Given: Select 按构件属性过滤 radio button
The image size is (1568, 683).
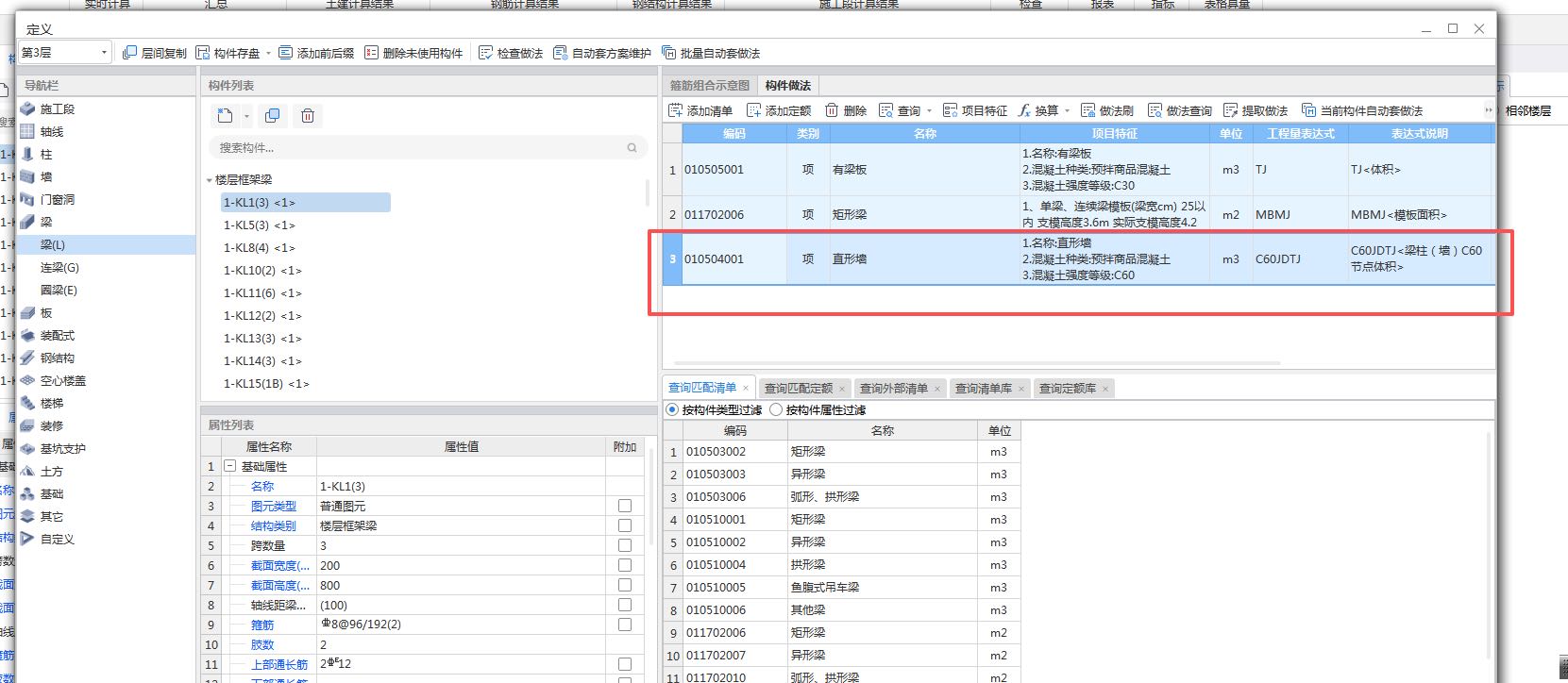Looking at the screenshot, I should [x=777, y=410].
